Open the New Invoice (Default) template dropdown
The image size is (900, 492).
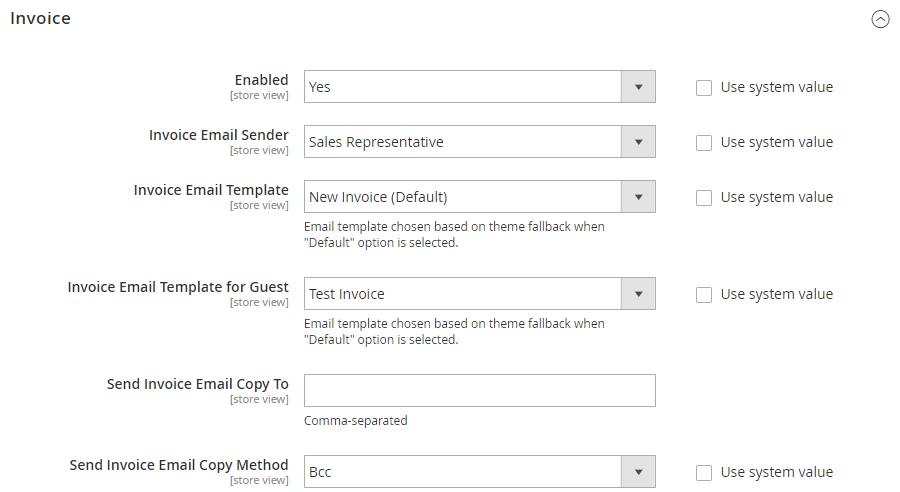click(x=480, y=197)
